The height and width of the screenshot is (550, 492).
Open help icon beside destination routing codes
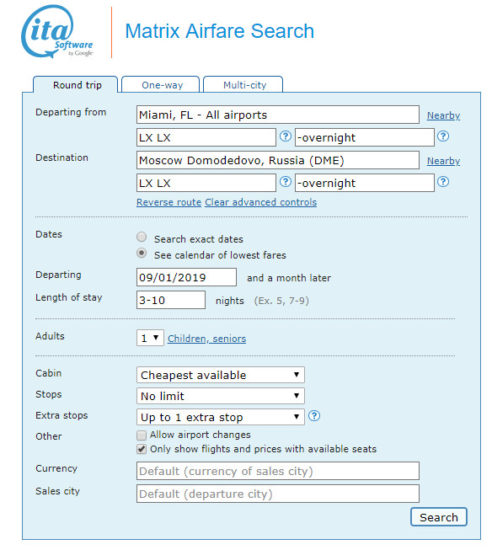point(285,182)
